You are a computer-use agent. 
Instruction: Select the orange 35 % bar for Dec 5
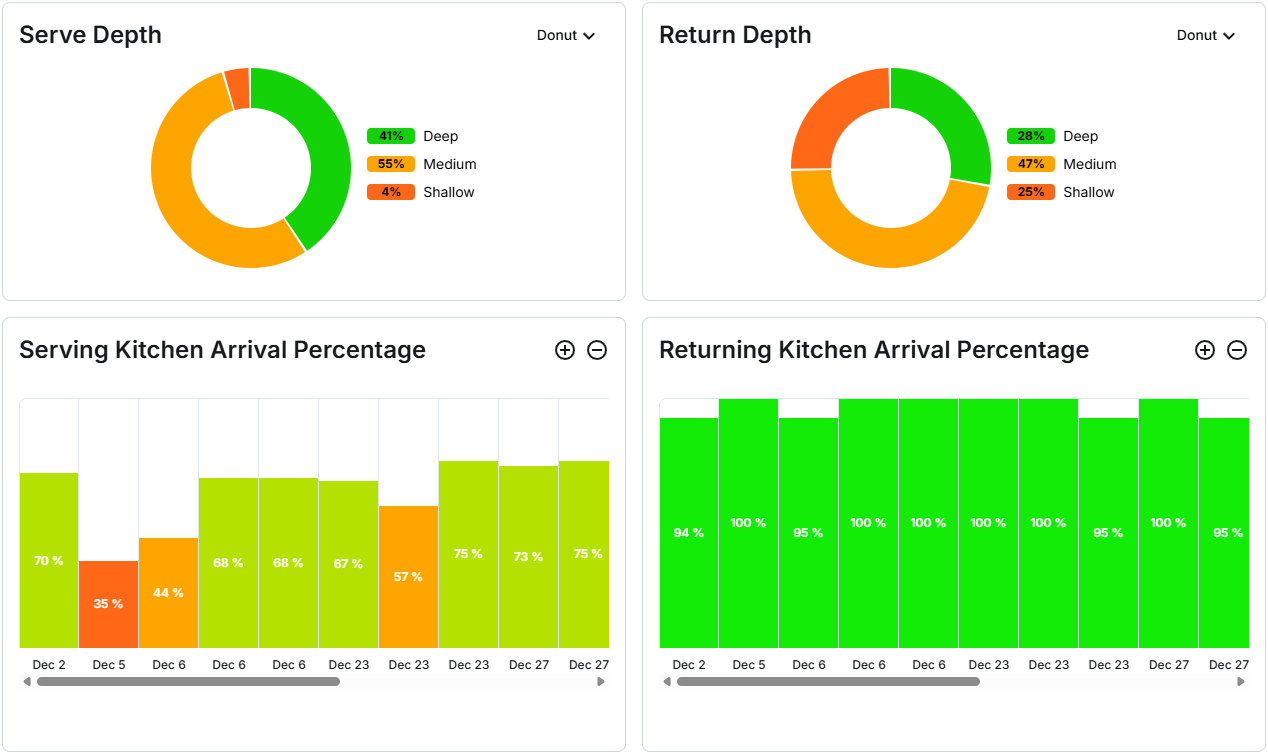click(108, 604)
